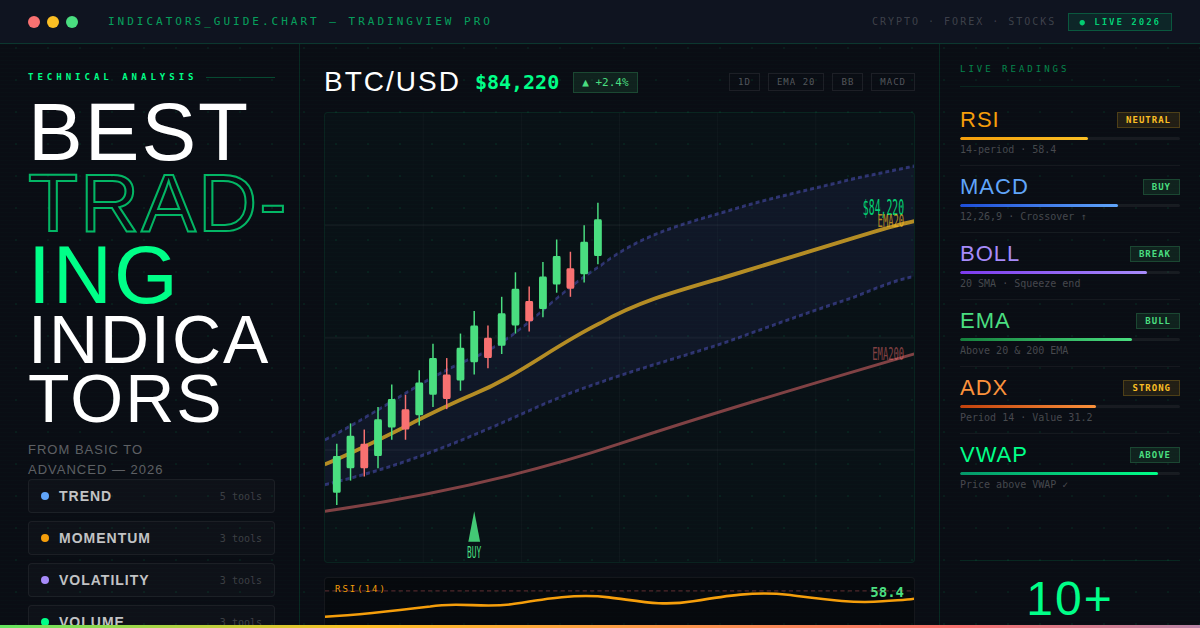Click the ABOVE badge on the VWAP reading
1200x628 pixels.
tap(1155, 455)
